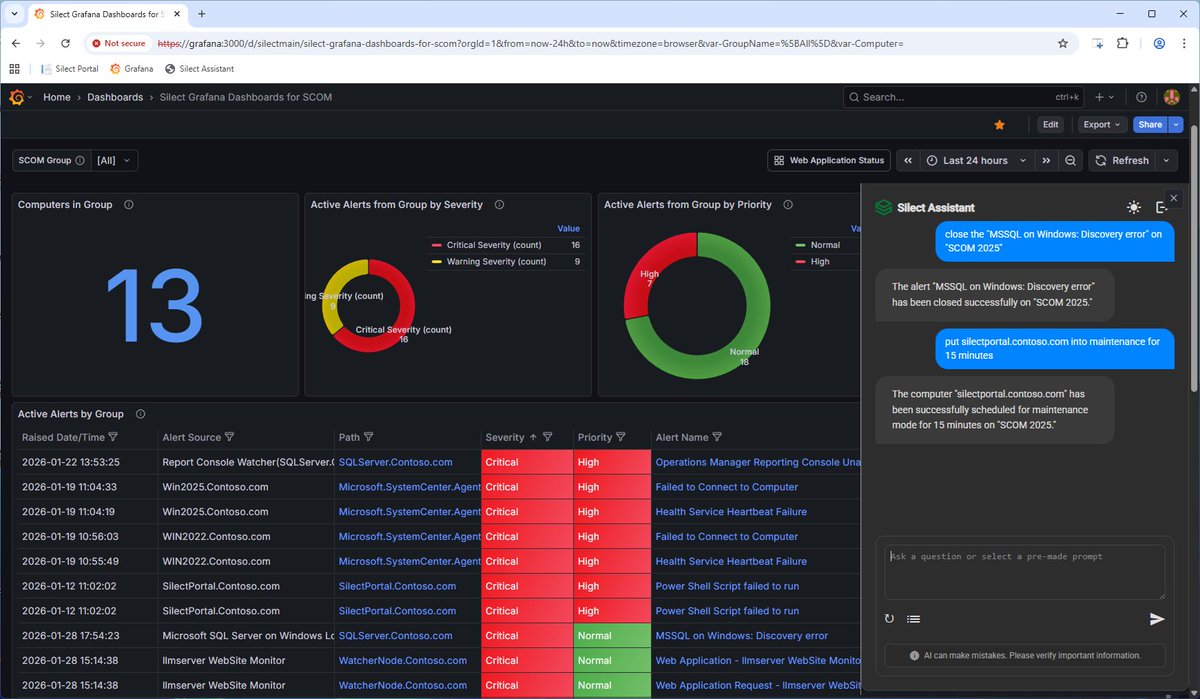Click the Edit dashboard button

click(1050, 125)
